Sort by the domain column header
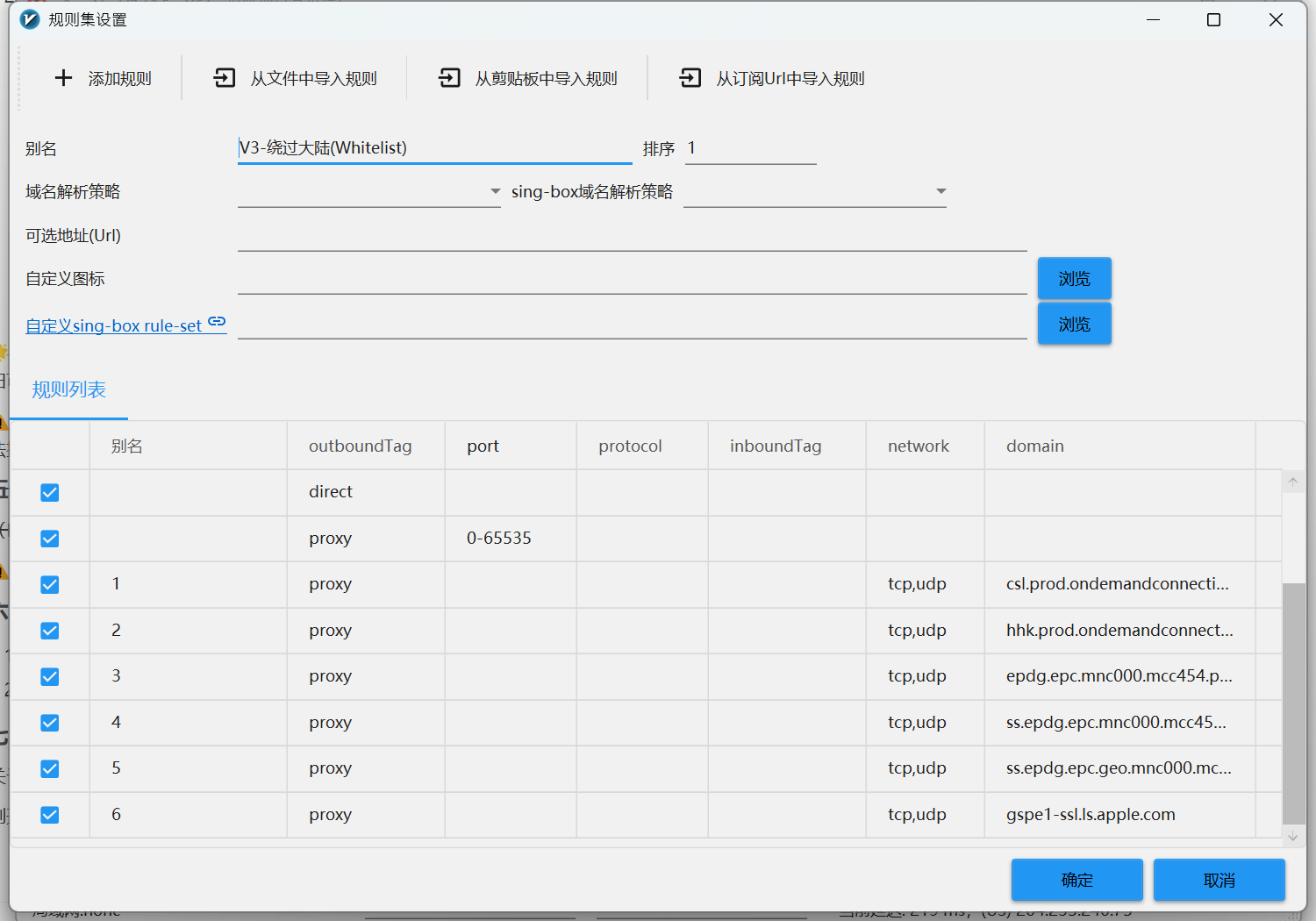The image size is (1316, 921). pyautogui.click(x=1120, y=446)
